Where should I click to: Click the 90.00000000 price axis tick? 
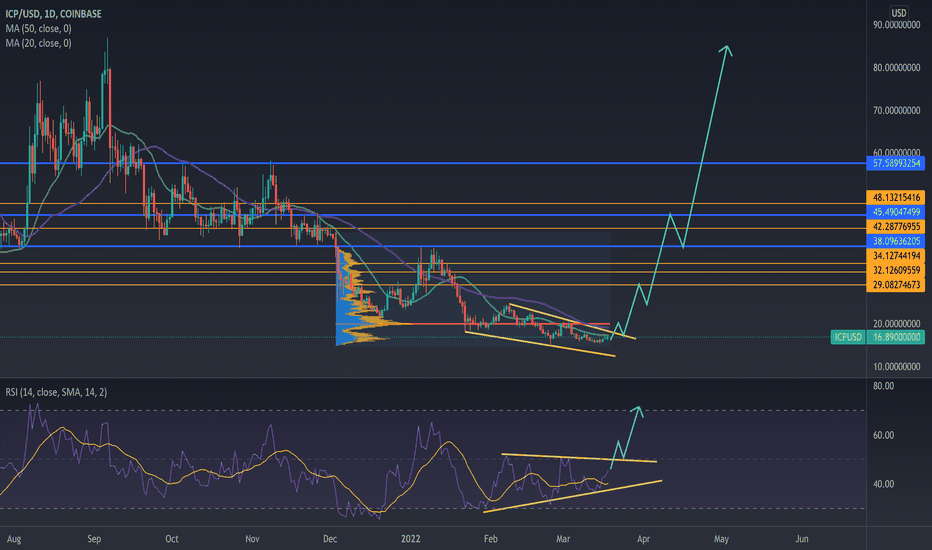point(896,25)
